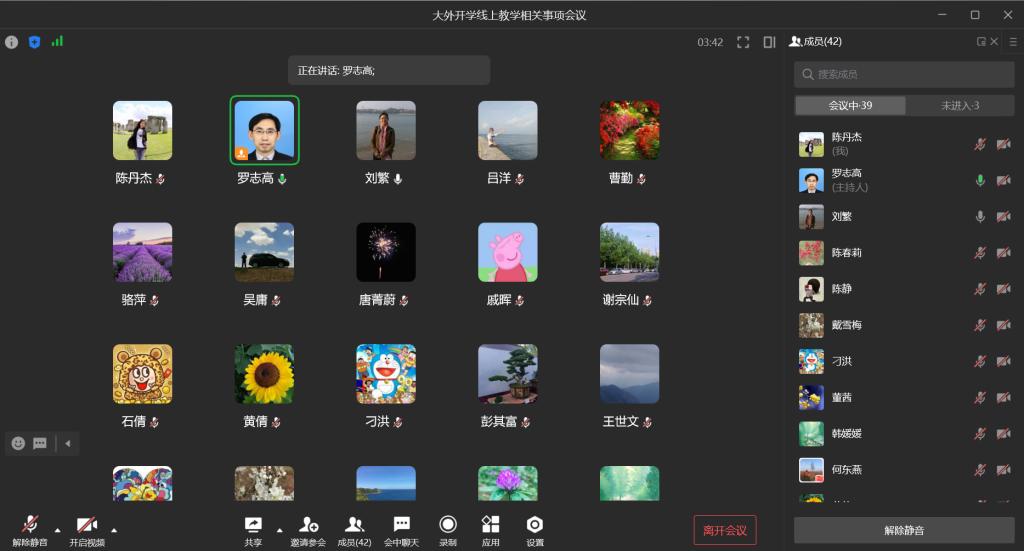This screenshot has width=1024, height=551.
Task: Expand the arrow next to 解除静音
Action: coord(57,530)
